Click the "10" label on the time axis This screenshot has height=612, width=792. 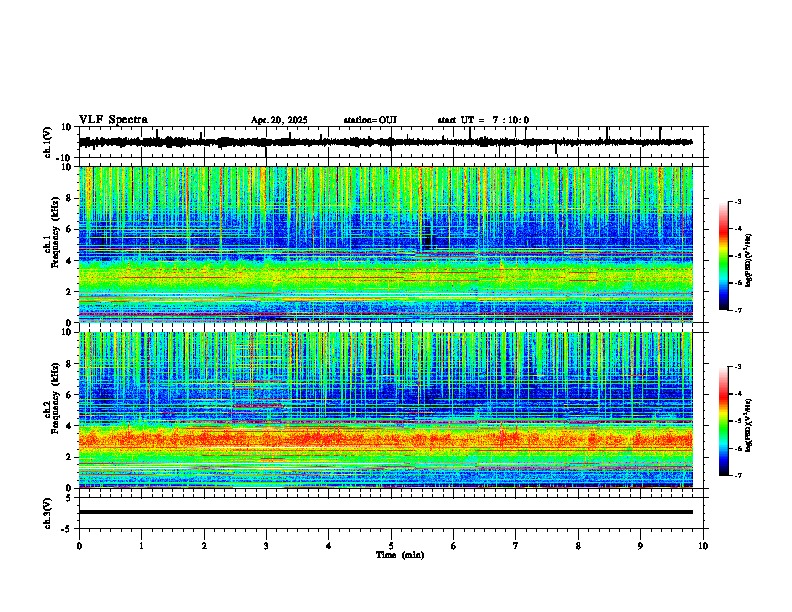point(703,546)
